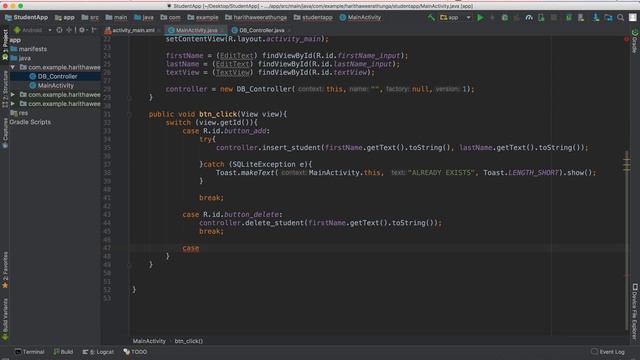The image size is (640, 360).
Task: Click the Debug app bug icon
Action: pyautogui.click(x=505, y=18)
